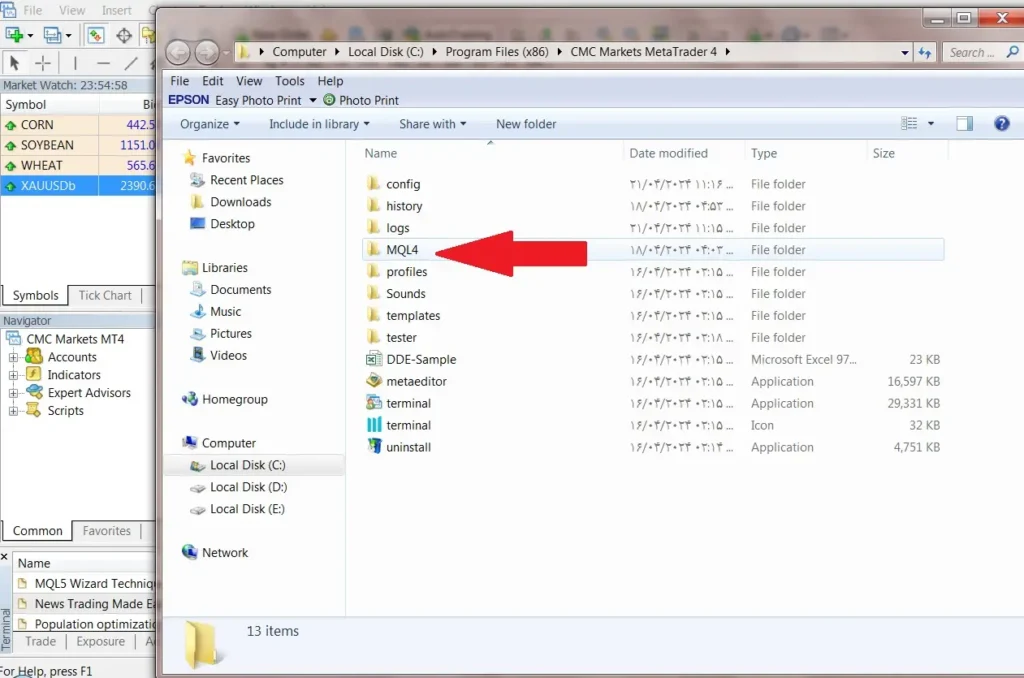Switch to Favorites tab in MetaTrader Navigator

pyautogui.click(x=106, y=531)
